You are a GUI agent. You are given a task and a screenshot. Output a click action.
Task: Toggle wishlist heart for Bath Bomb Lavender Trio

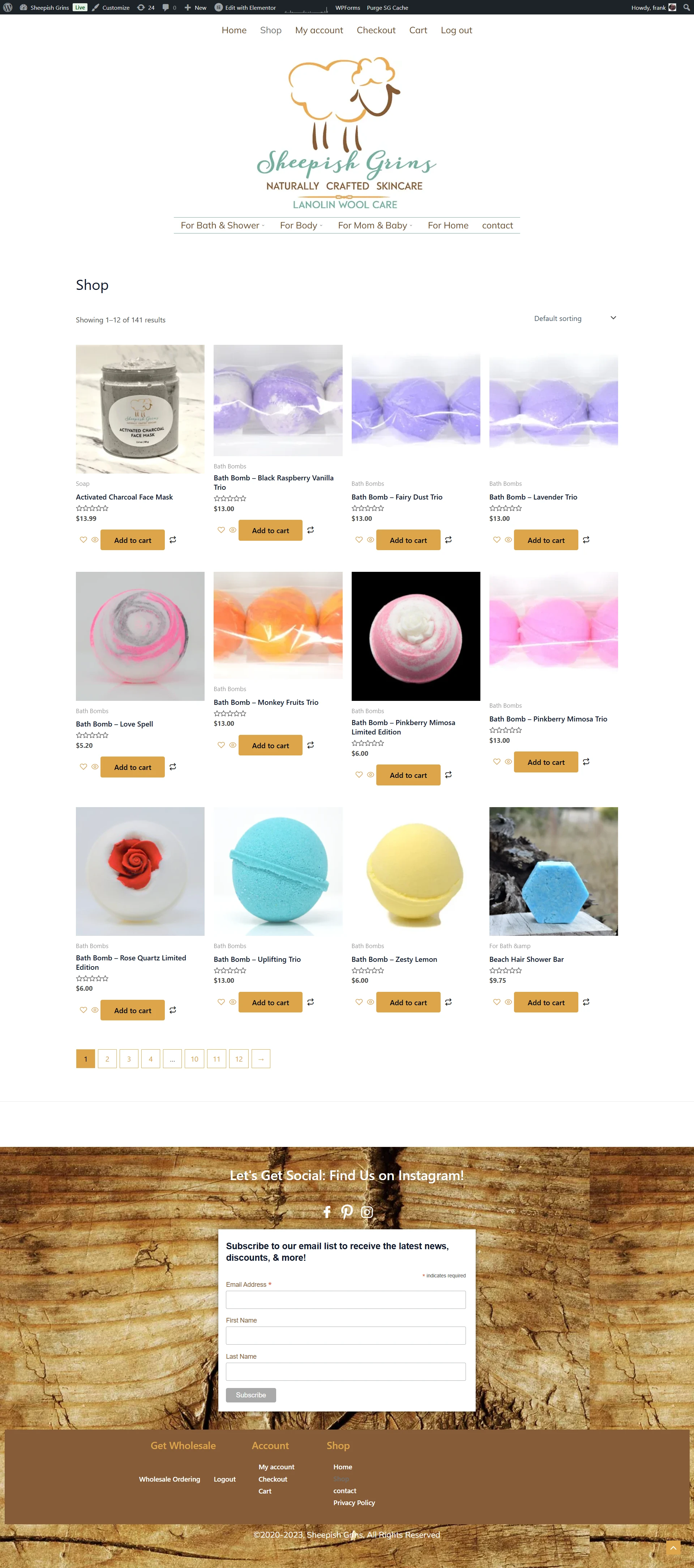point(497,540)
